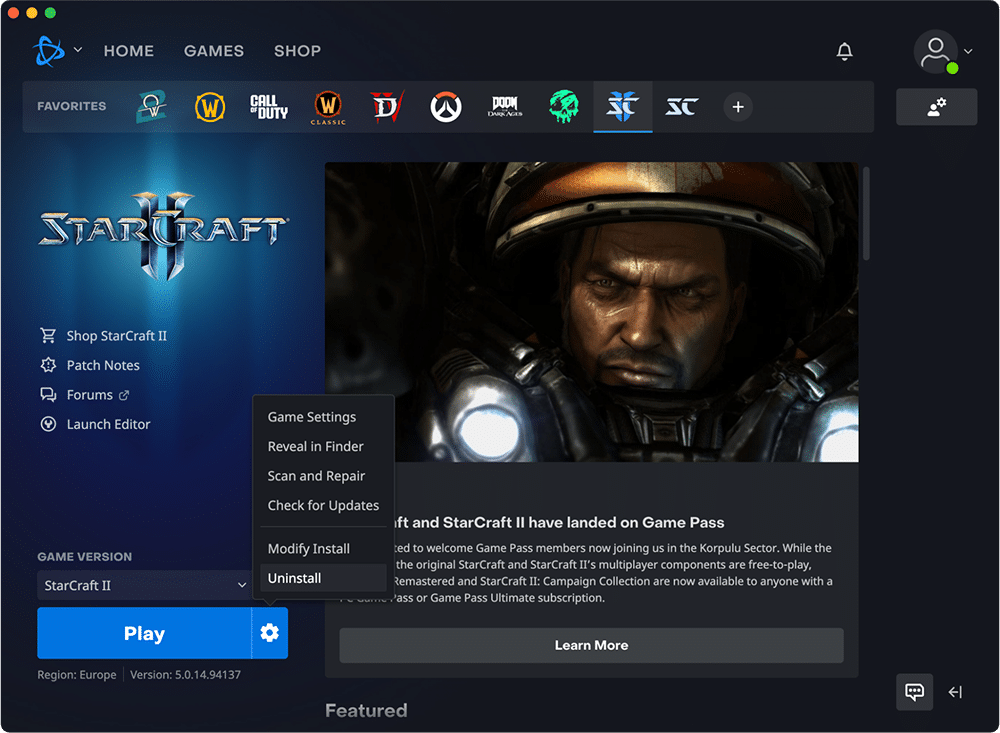
Task: Expand the Battle.net logo menu chevron
Action: pos(78,50)
